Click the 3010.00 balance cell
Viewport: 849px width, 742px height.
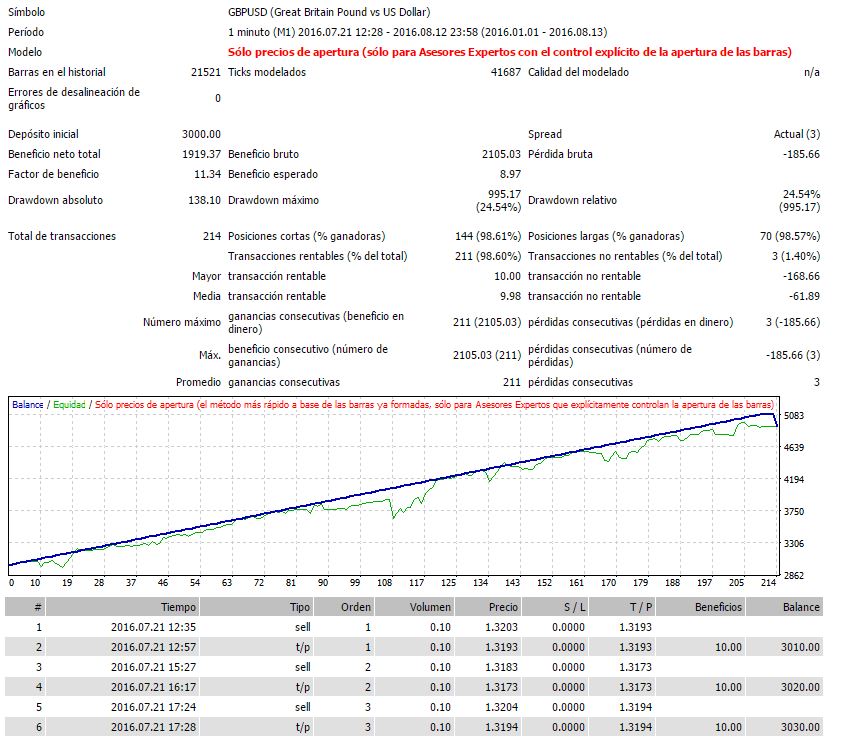(801, 647)
